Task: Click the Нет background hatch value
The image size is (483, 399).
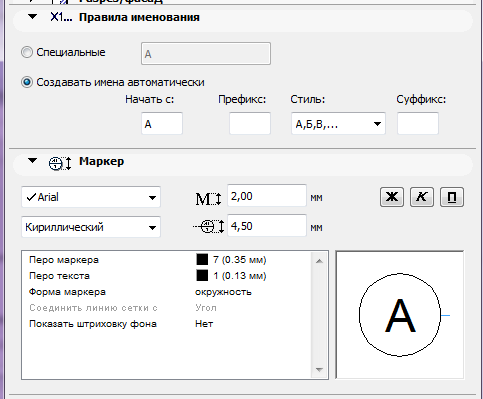Action: [x=204, y=324]
